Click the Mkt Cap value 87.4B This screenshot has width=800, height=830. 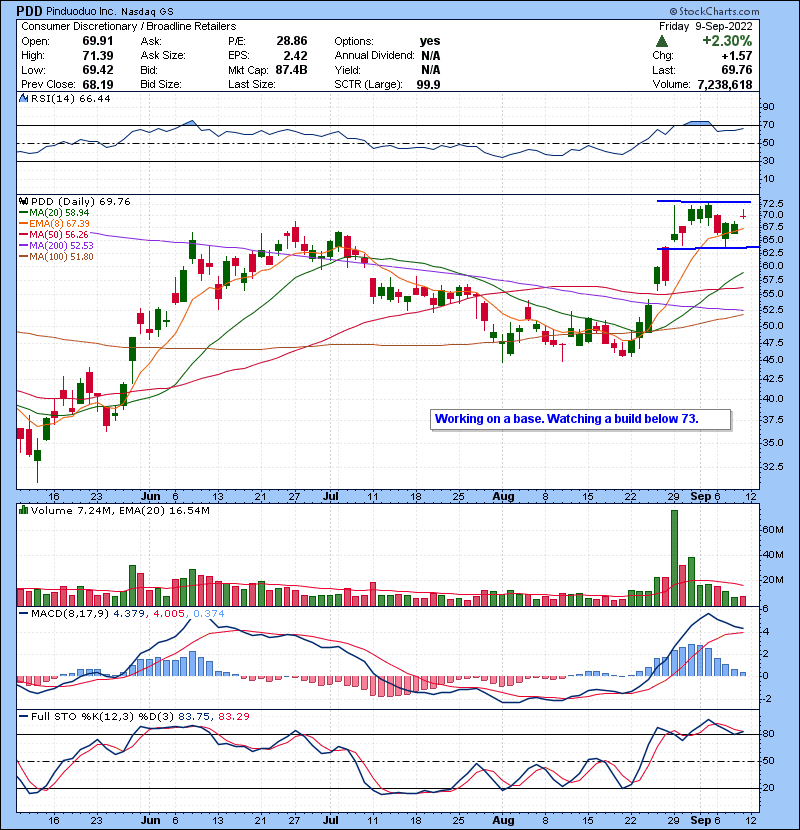[x=291, y=70]
